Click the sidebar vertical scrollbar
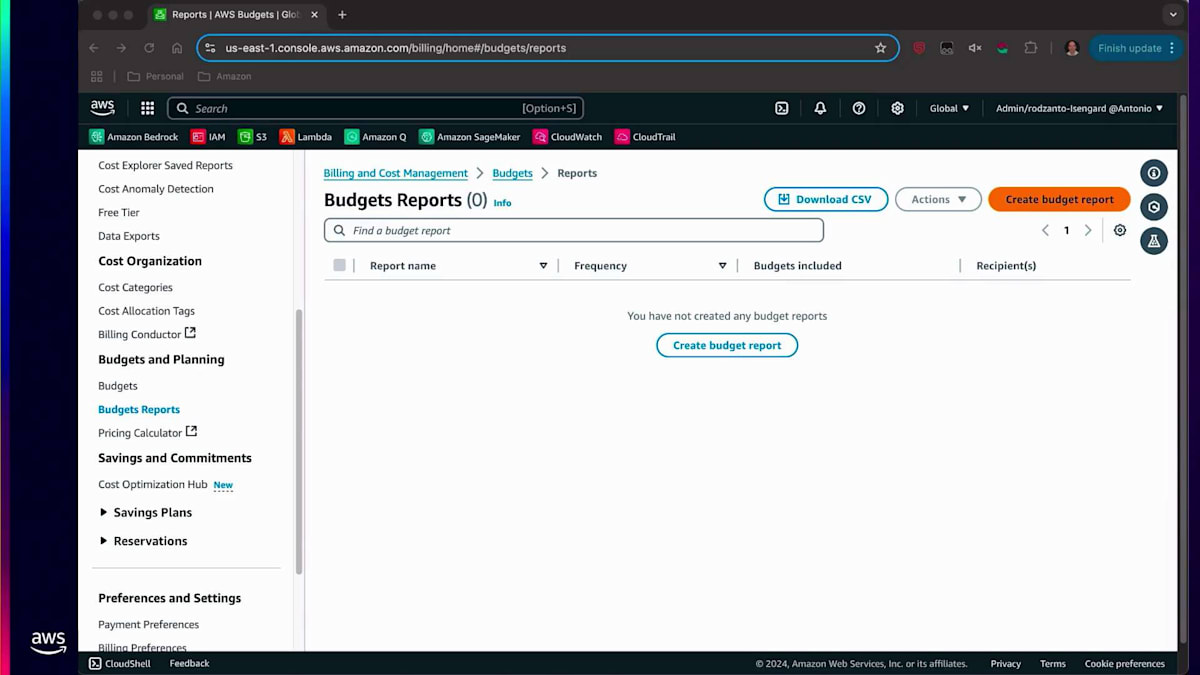The image size is (1200, 675). coord(298,440)
